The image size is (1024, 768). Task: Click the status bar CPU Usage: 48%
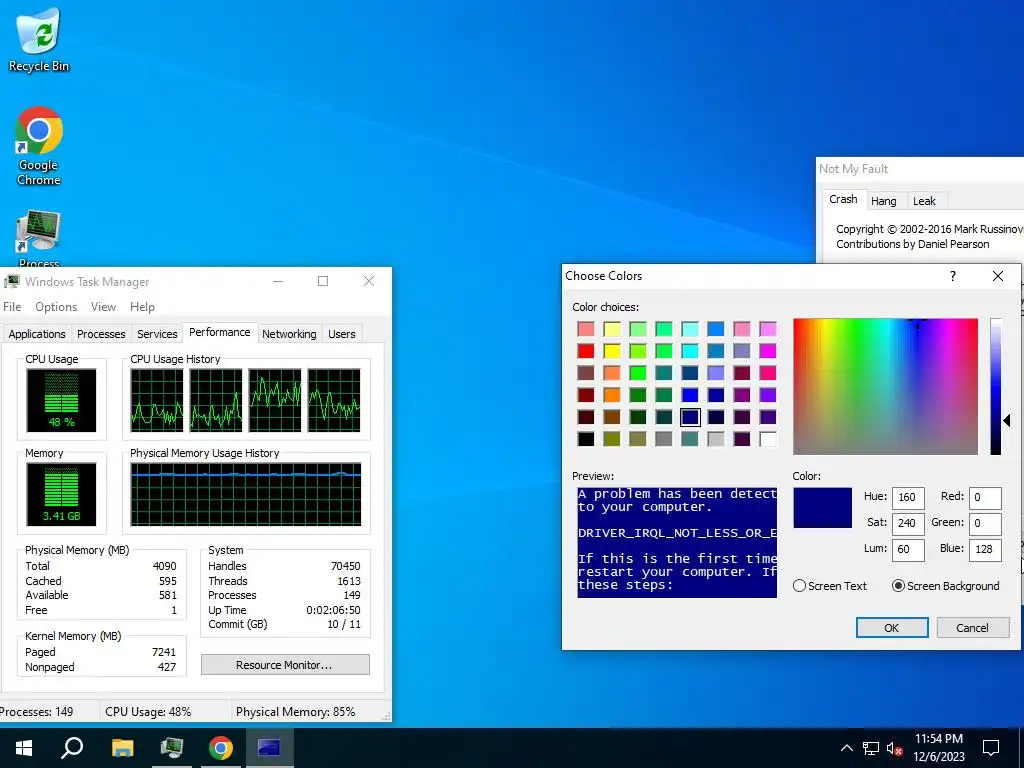tap(148, 712)
